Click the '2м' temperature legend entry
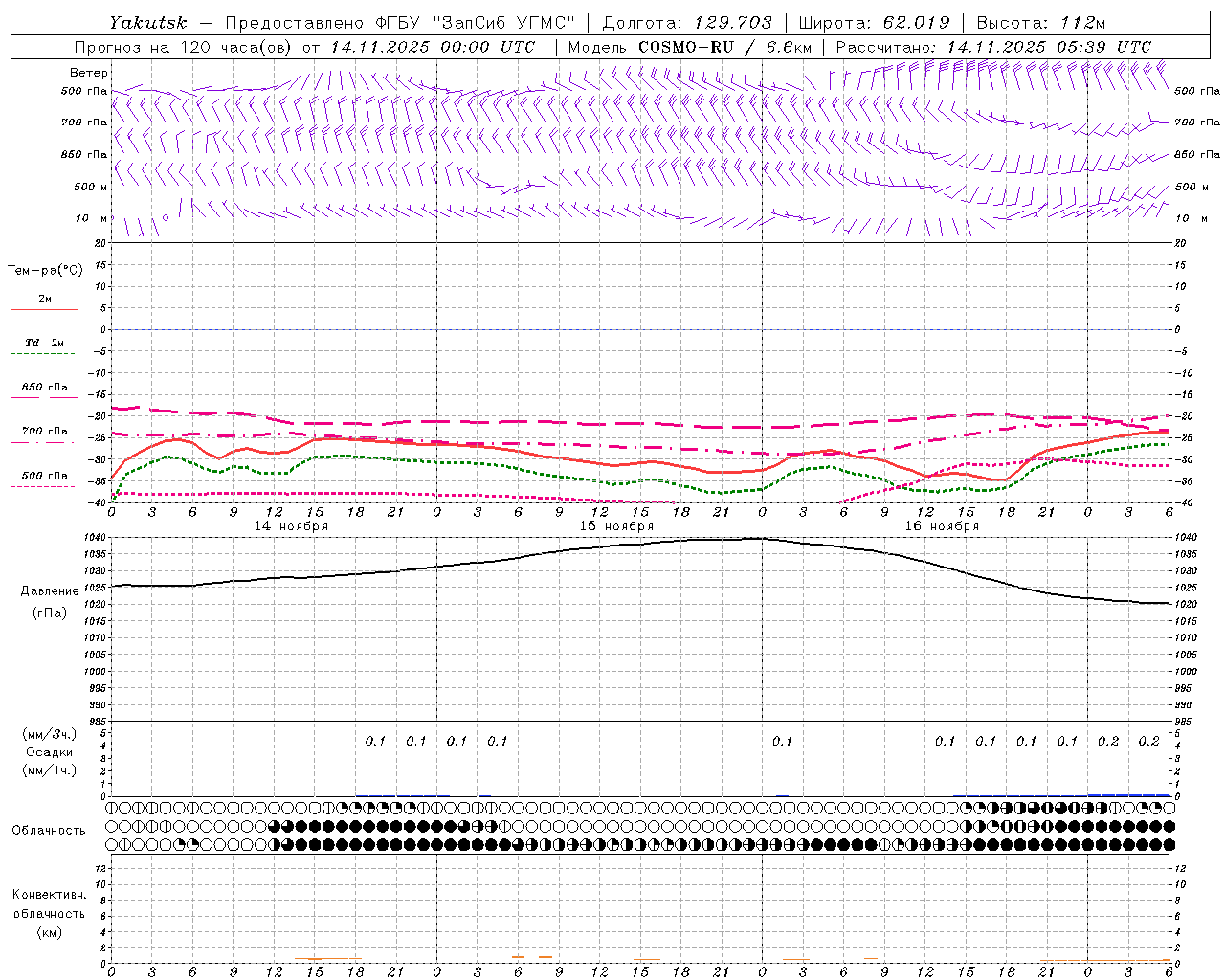1225x980 pixels. coord(45,299)
